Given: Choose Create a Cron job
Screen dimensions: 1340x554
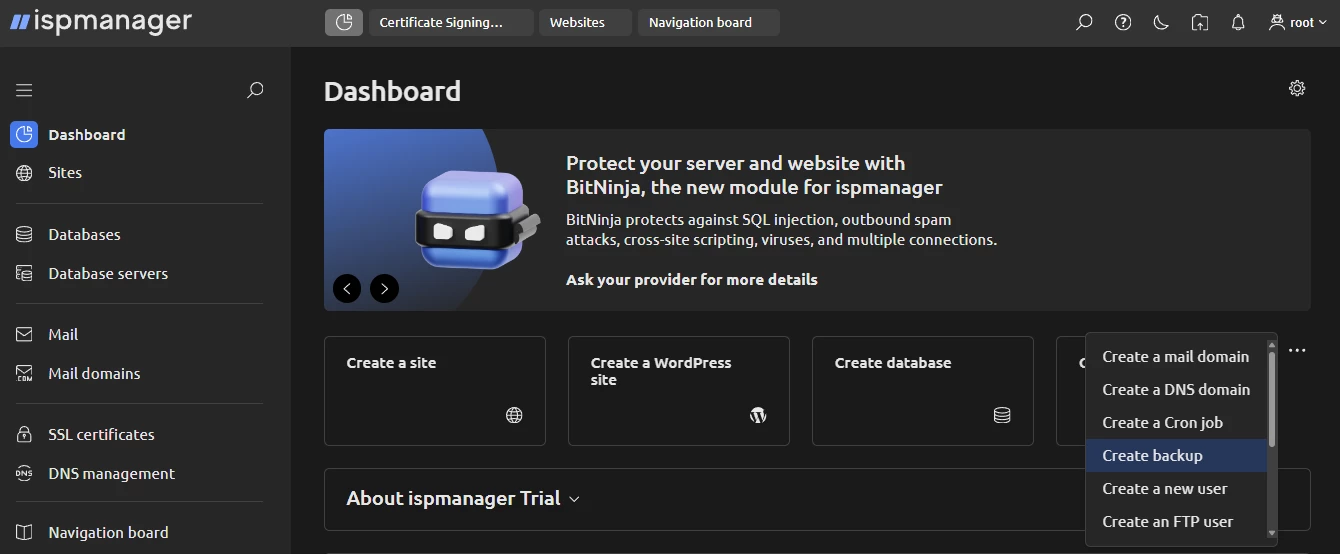Looking at the screenshot, I should click(x=1176, y=423).
